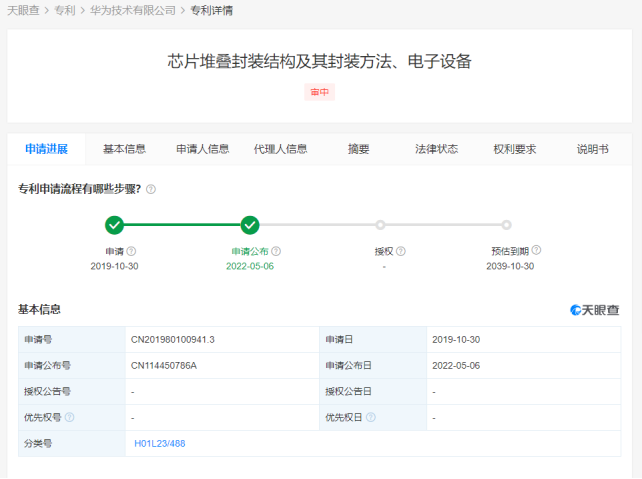Image resolution: width=642 pixels, height=479 pixels.
Task: Click the question icon next to 申请 step
Action: tap(131, 251)
